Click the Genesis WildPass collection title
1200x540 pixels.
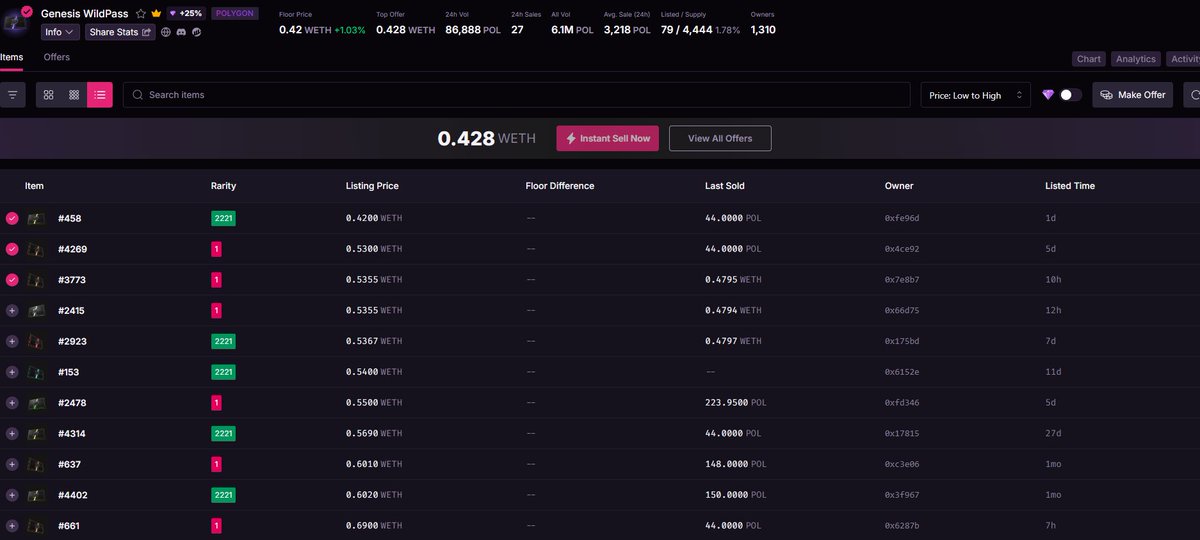click(x=85, y=14)
